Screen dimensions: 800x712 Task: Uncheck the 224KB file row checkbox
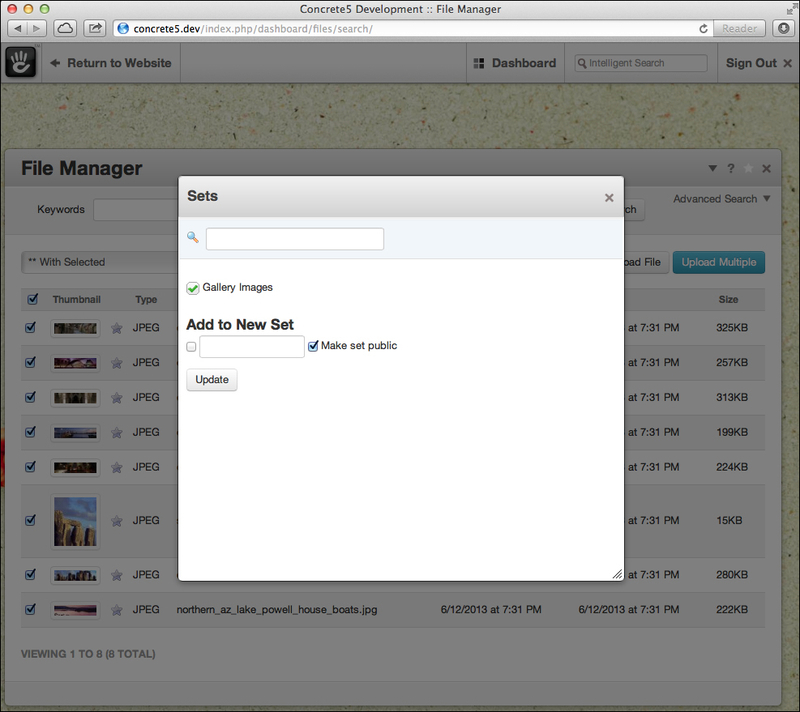point(31,467)
